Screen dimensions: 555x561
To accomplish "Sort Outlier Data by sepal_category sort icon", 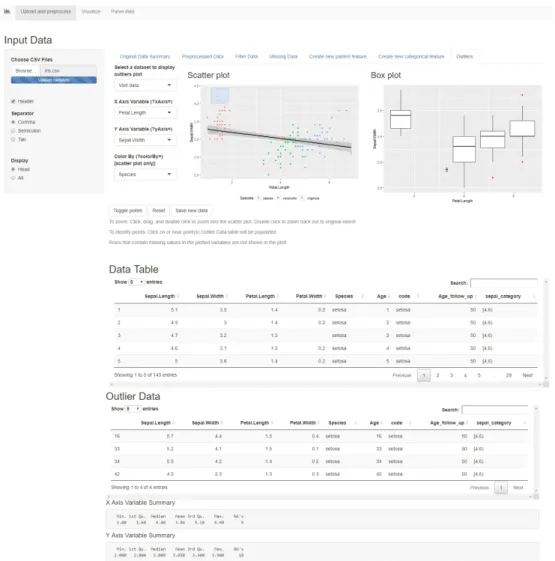I will point(525,423).
